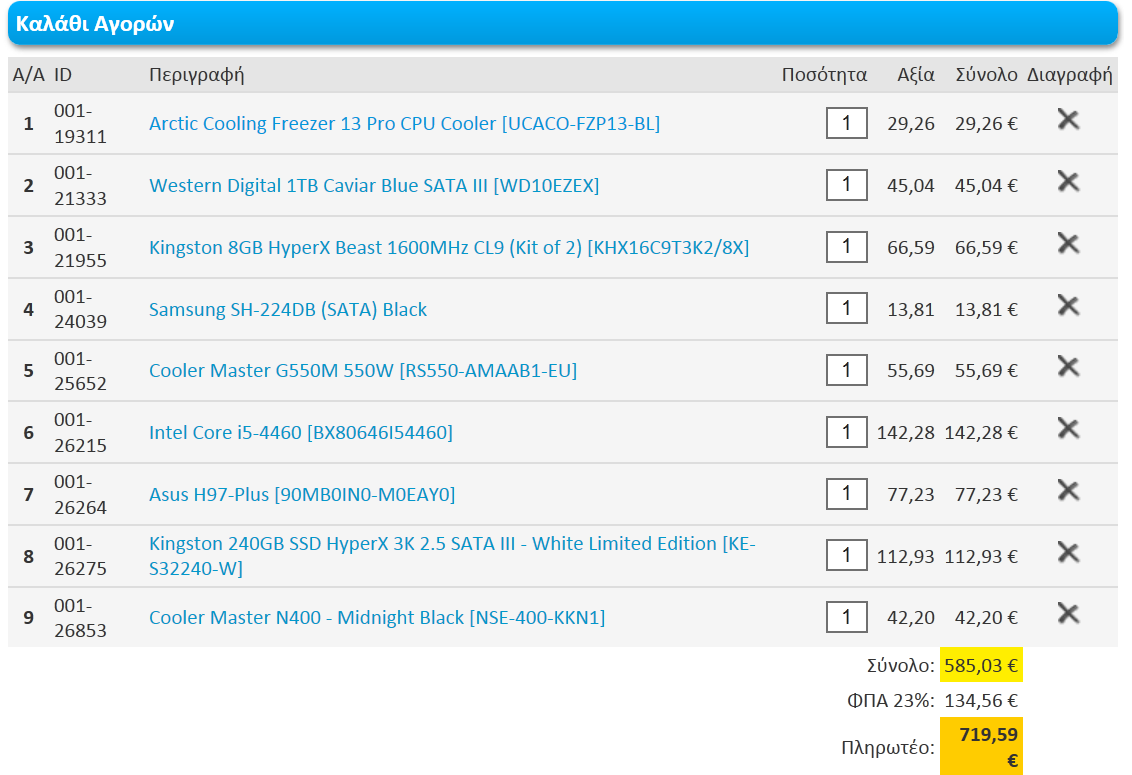Select the row total '112,93 €'
The image size is (1132, 775).
[981, 557]
